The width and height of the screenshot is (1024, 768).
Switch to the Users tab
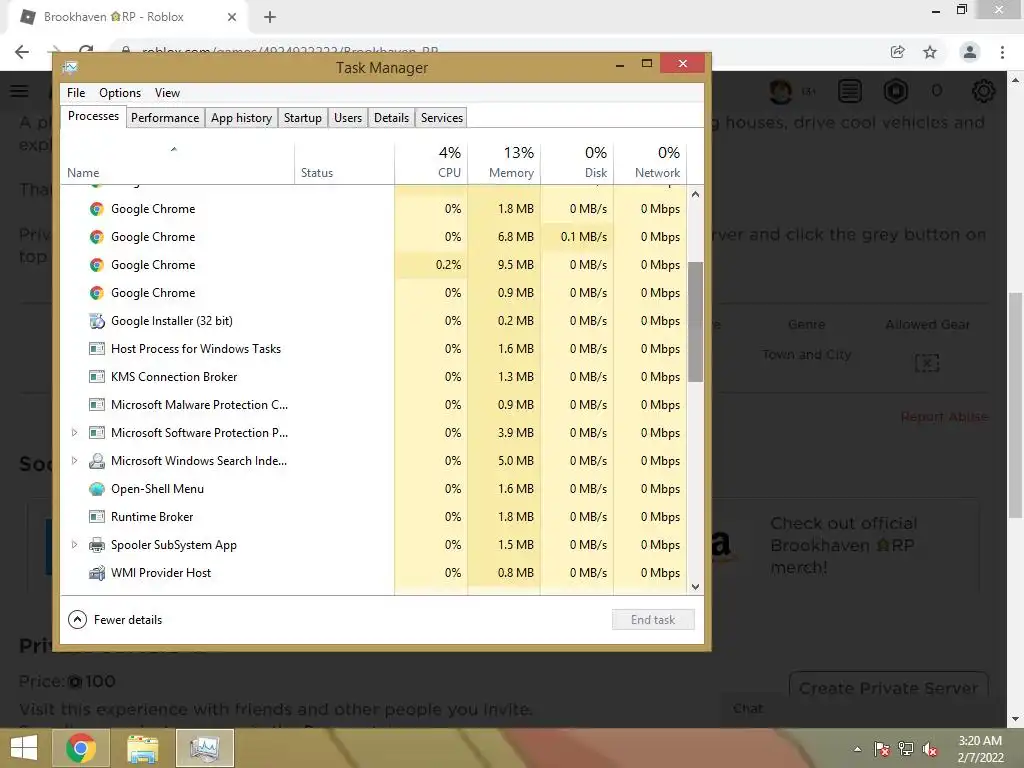click(x=348, y=118)
